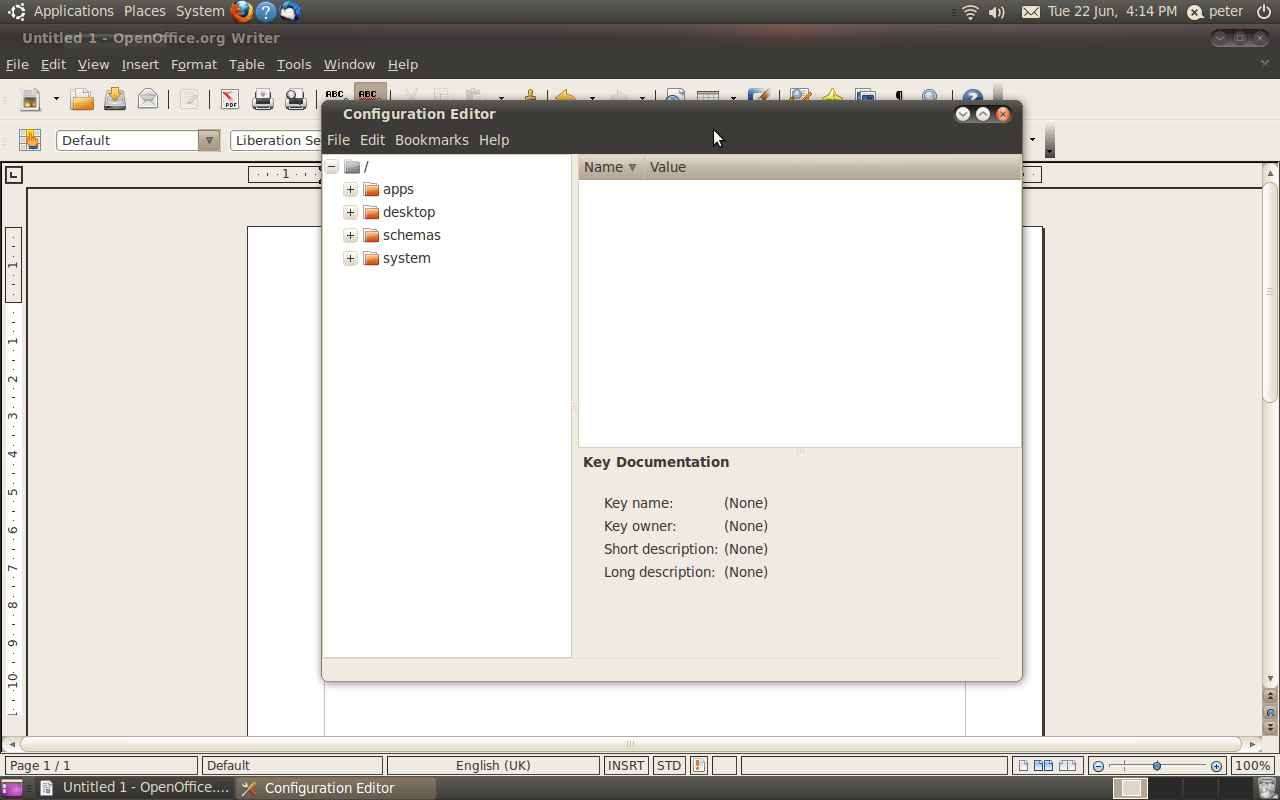The width and height of the screenshot is (1280, 800).
Task: Click the Document as E-mail icon
Action: click(x=148, y=98)
